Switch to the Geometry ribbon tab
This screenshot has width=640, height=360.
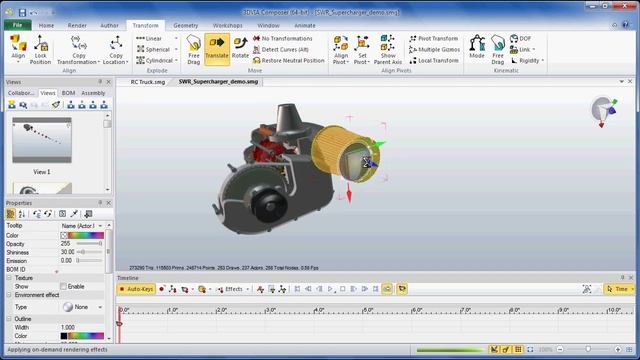tap(186, 25)
